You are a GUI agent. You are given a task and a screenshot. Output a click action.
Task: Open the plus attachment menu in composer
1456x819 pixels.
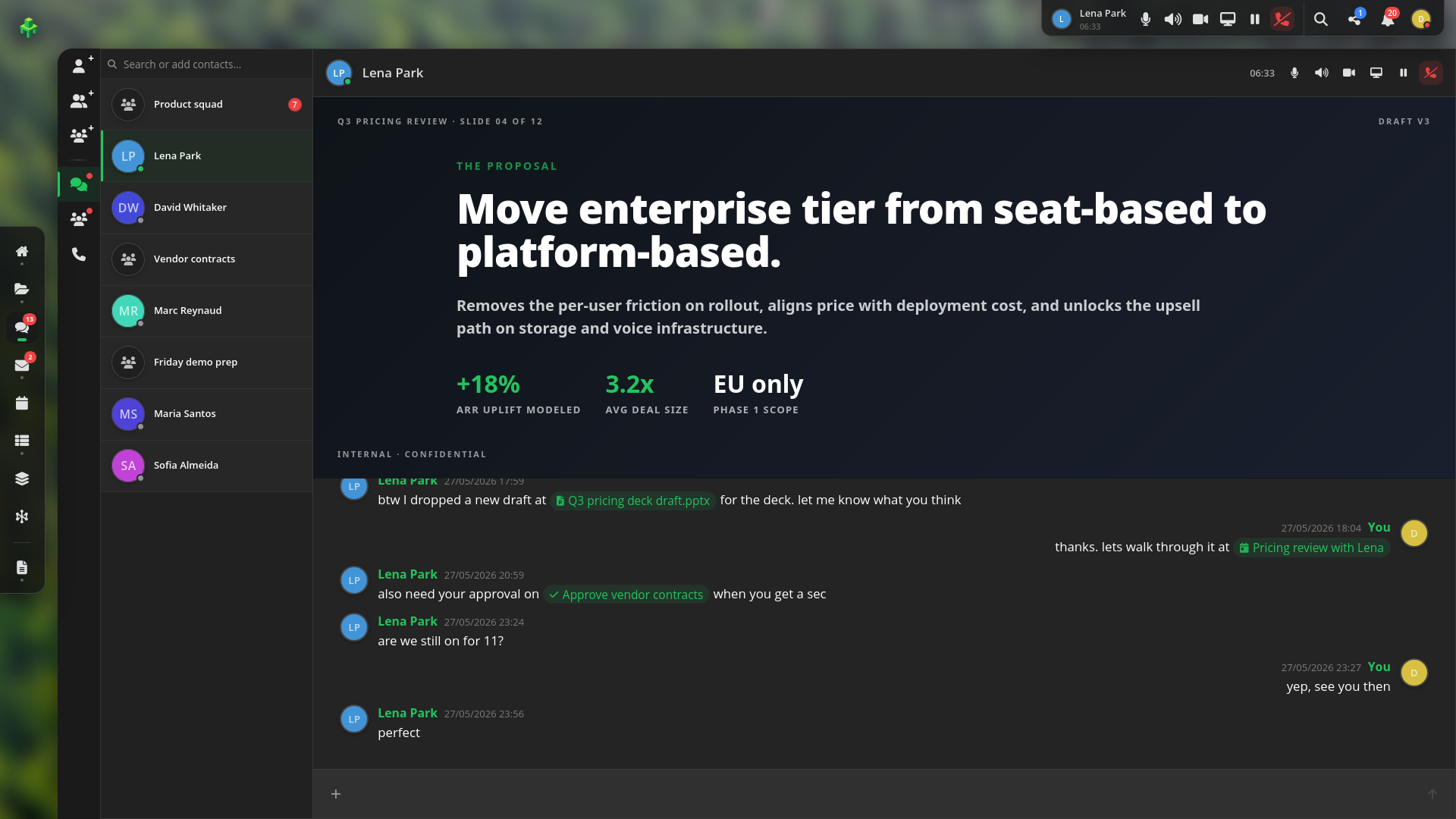336,794
